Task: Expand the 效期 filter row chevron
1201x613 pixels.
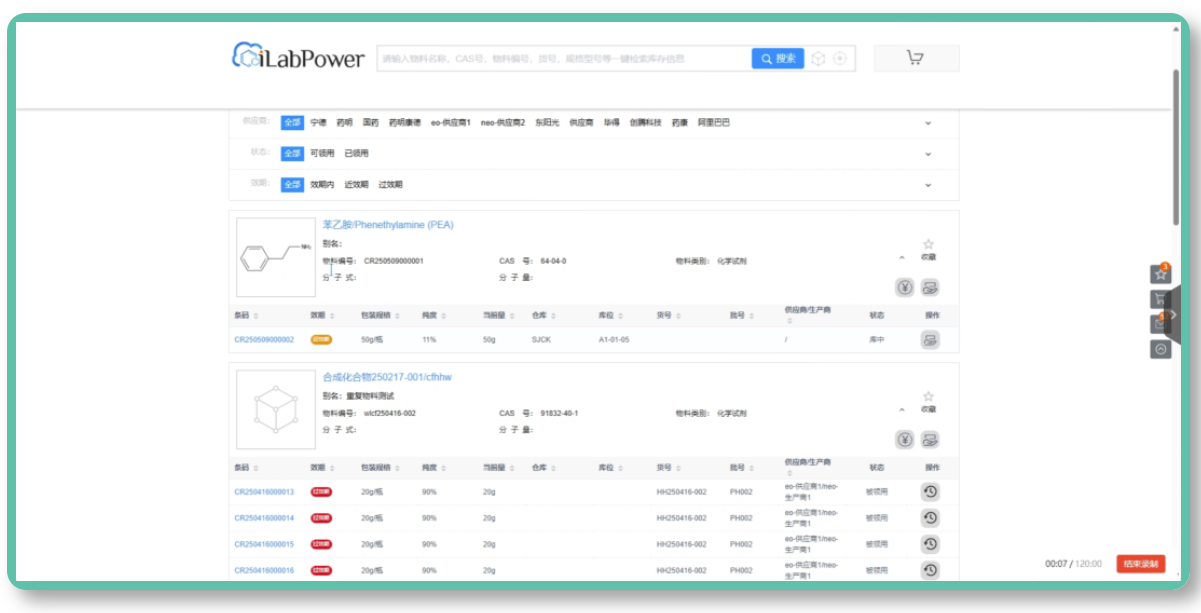Action: [x=927, y=185]
